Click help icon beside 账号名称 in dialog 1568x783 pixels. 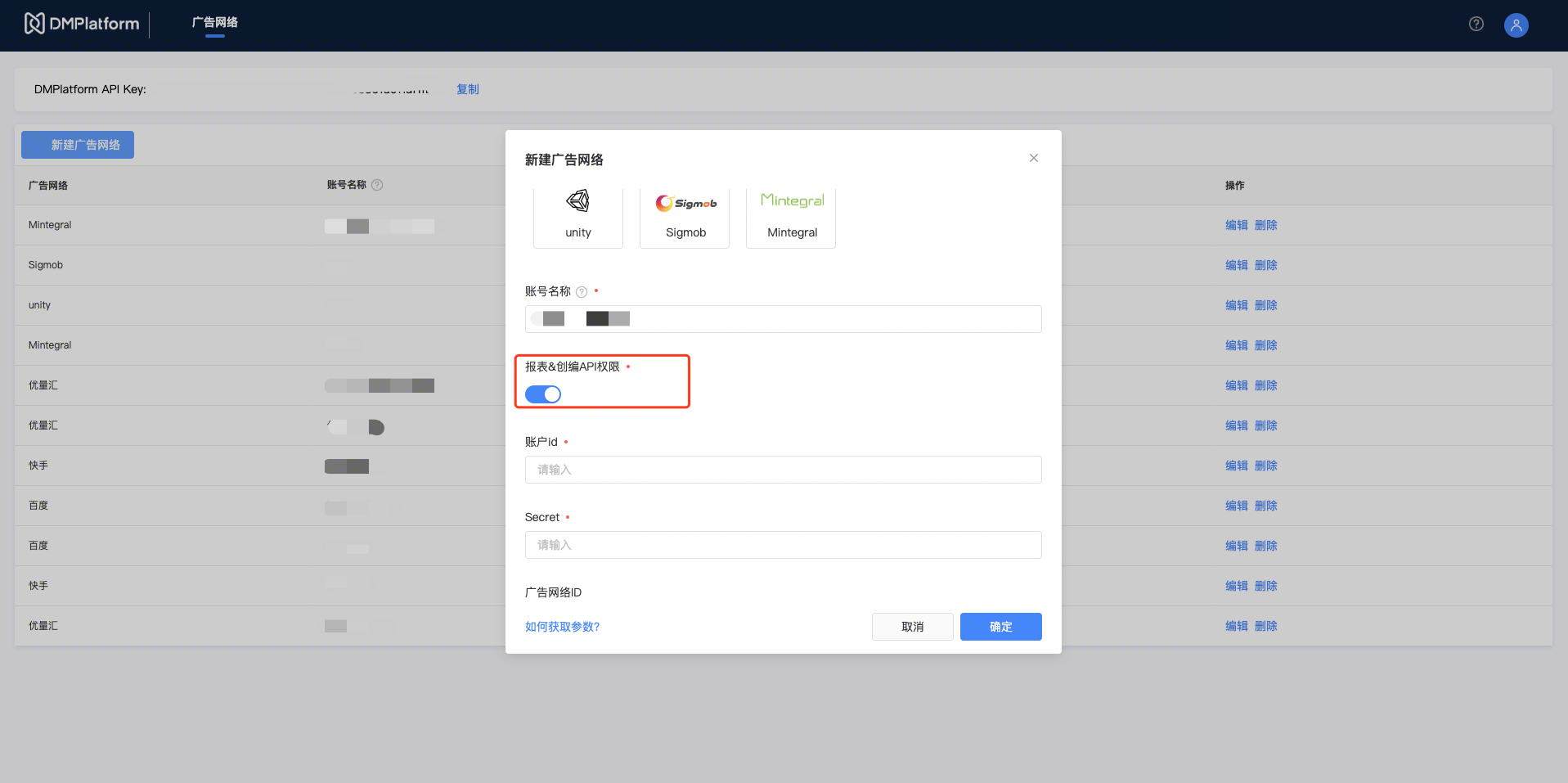coord(582,292)
